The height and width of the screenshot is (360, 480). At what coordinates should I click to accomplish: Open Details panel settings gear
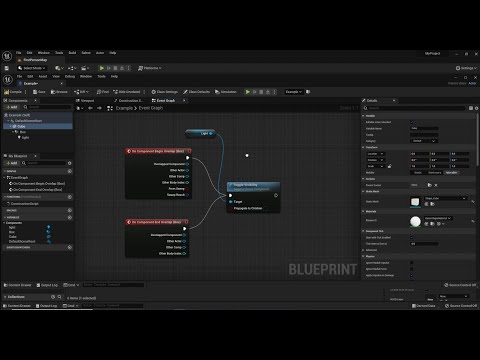tap(476, 108)
